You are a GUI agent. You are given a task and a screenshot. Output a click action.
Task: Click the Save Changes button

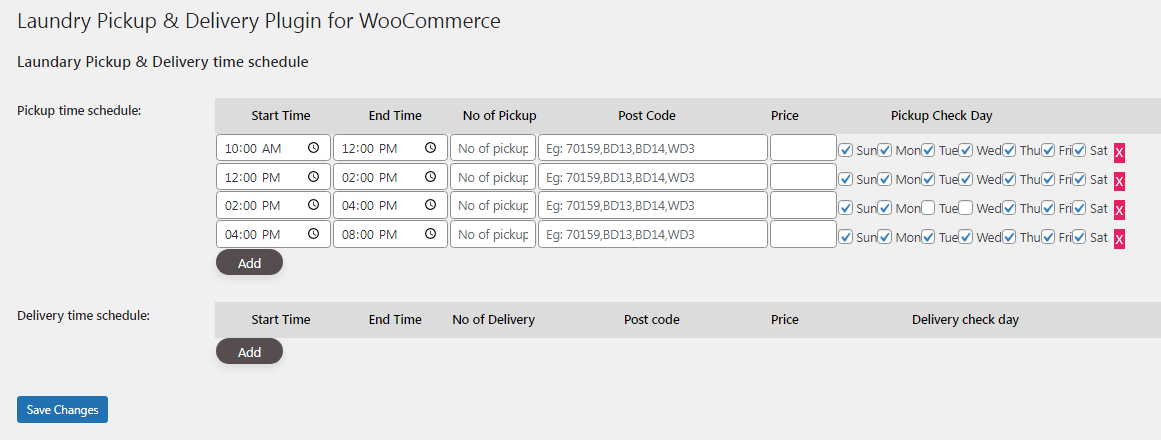62,410
